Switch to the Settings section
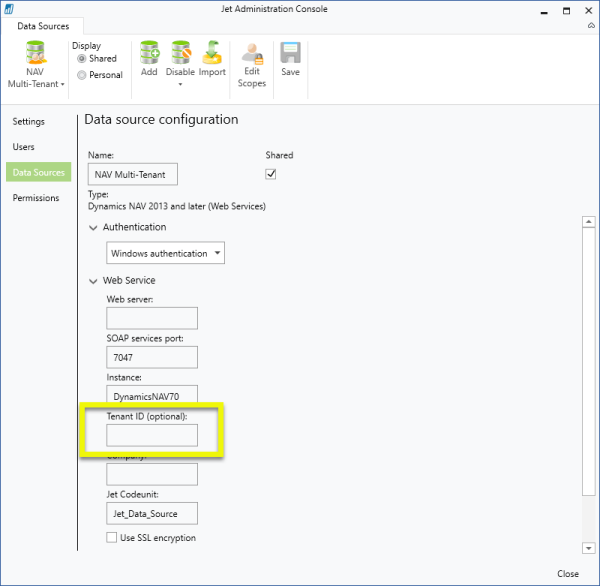 coord(29,122)
